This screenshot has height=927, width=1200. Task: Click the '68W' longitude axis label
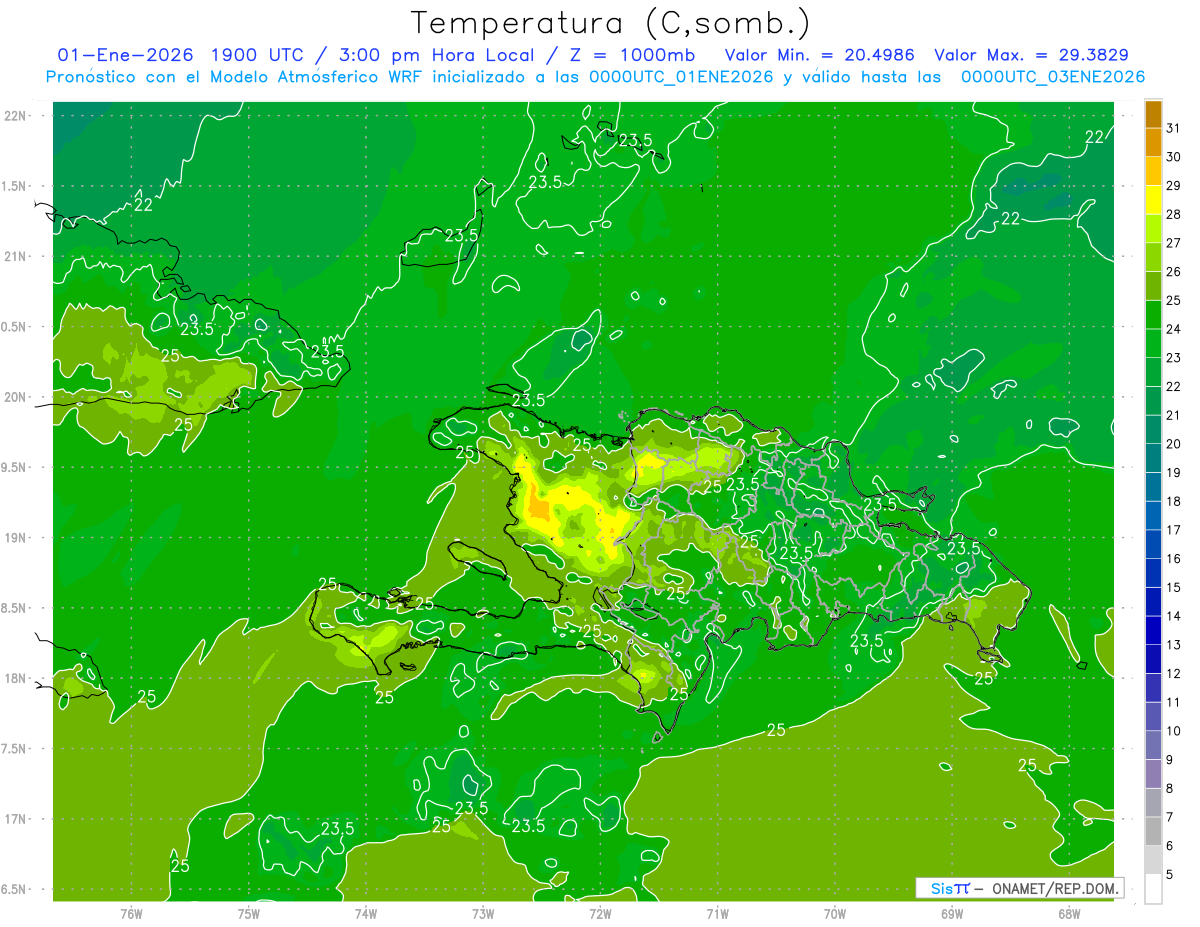[1069, 913]
